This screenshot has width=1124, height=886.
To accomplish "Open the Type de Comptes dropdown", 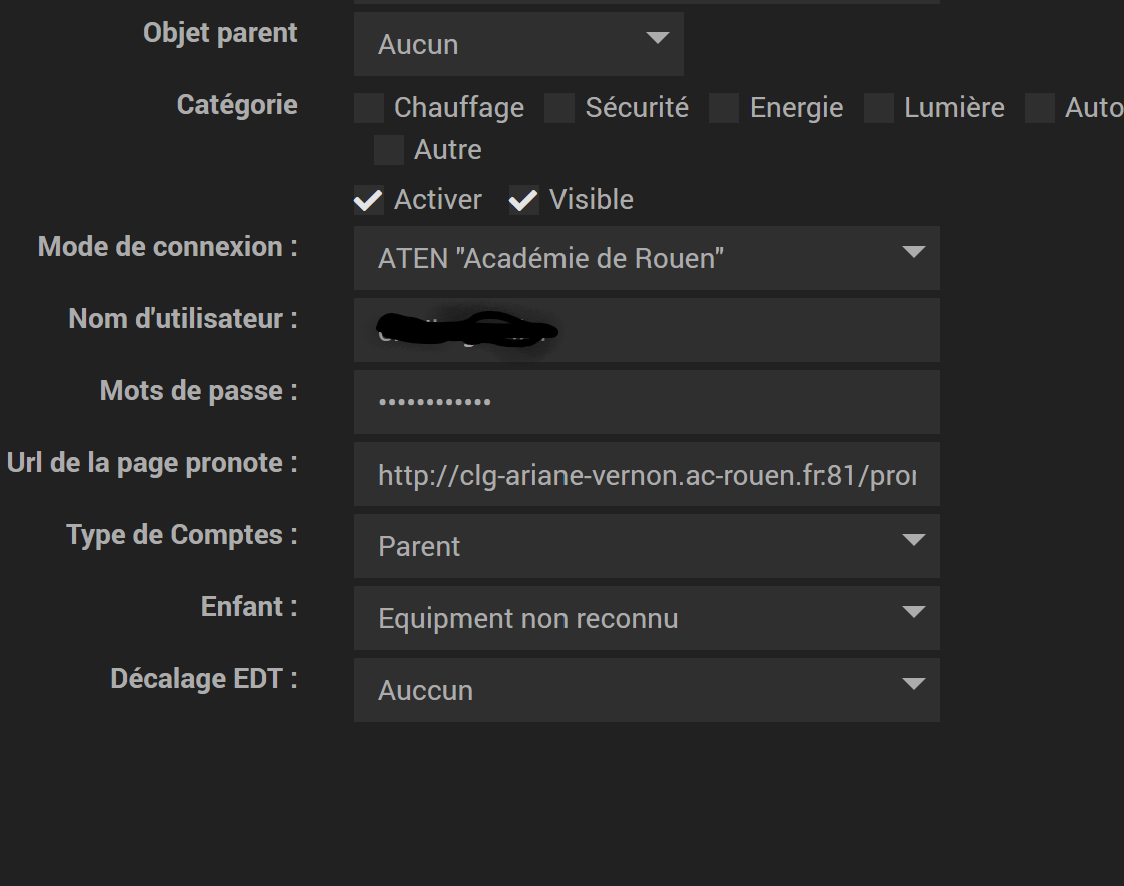I will (647, 546).
